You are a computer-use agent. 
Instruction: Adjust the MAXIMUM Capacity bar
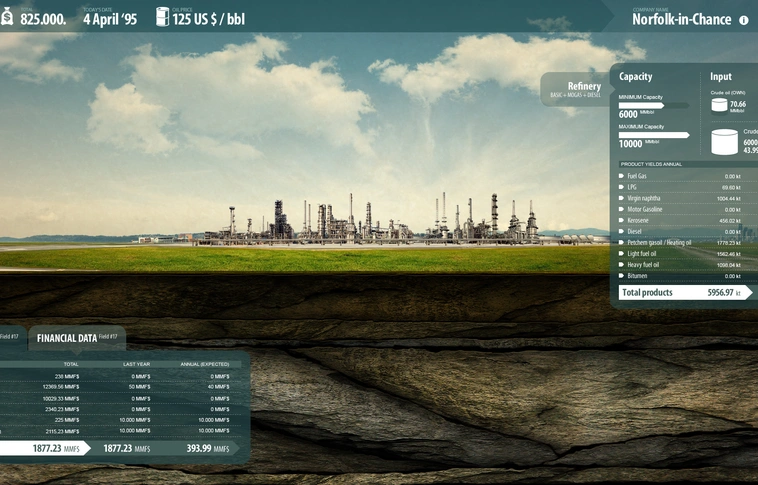[654, 135]
